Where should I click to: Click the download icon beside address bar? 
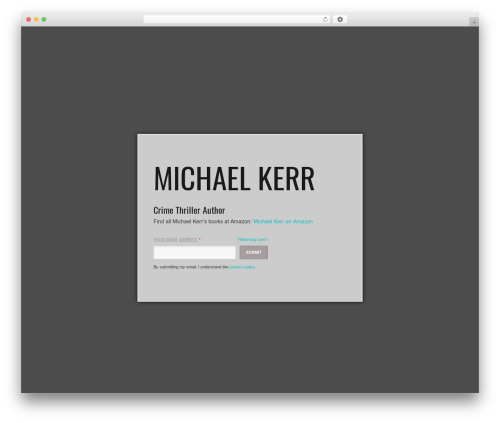[x=340, y=20]
